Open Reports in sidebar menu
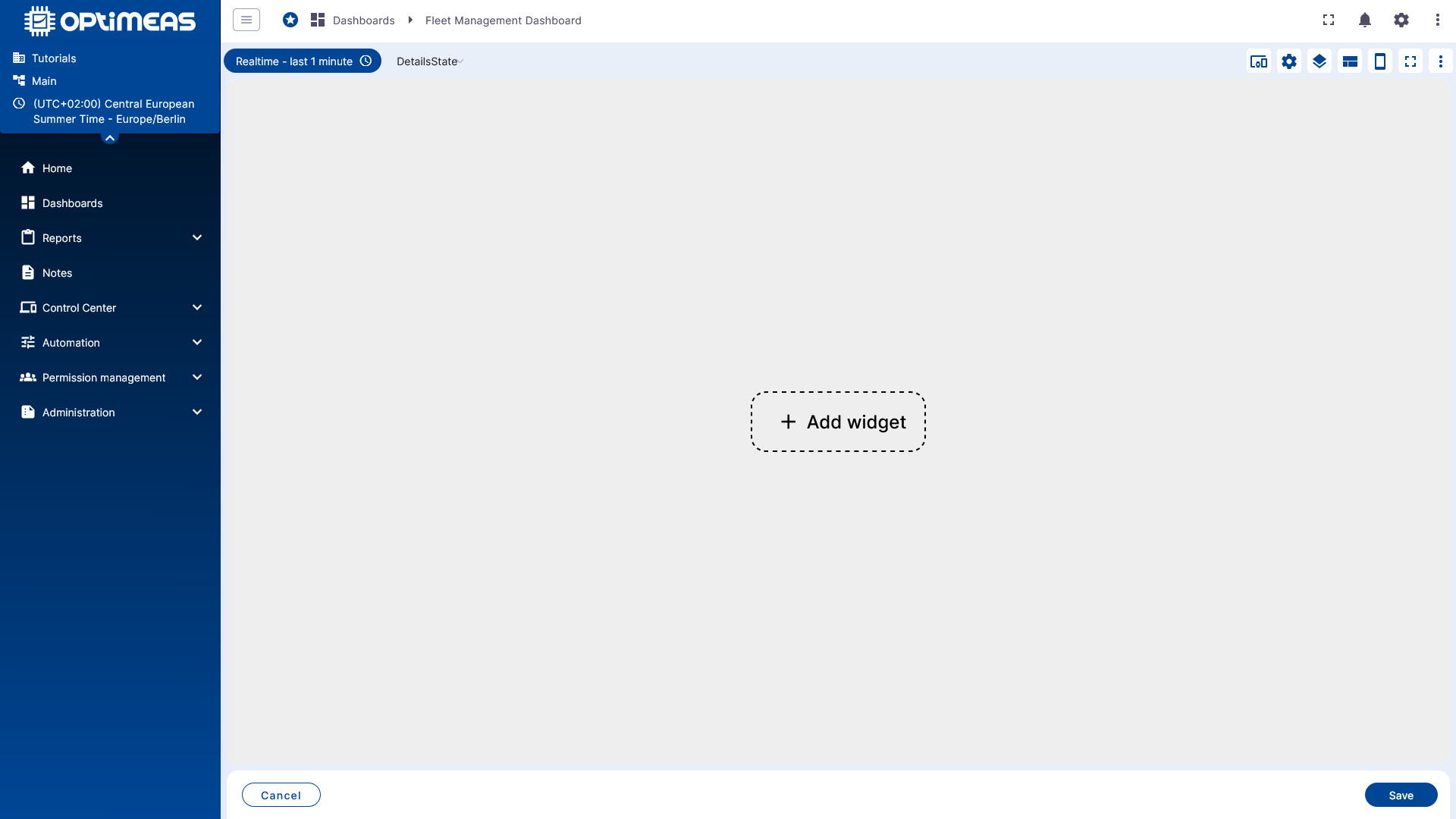This screenshot has height=819, width=1456. point(110,238)
